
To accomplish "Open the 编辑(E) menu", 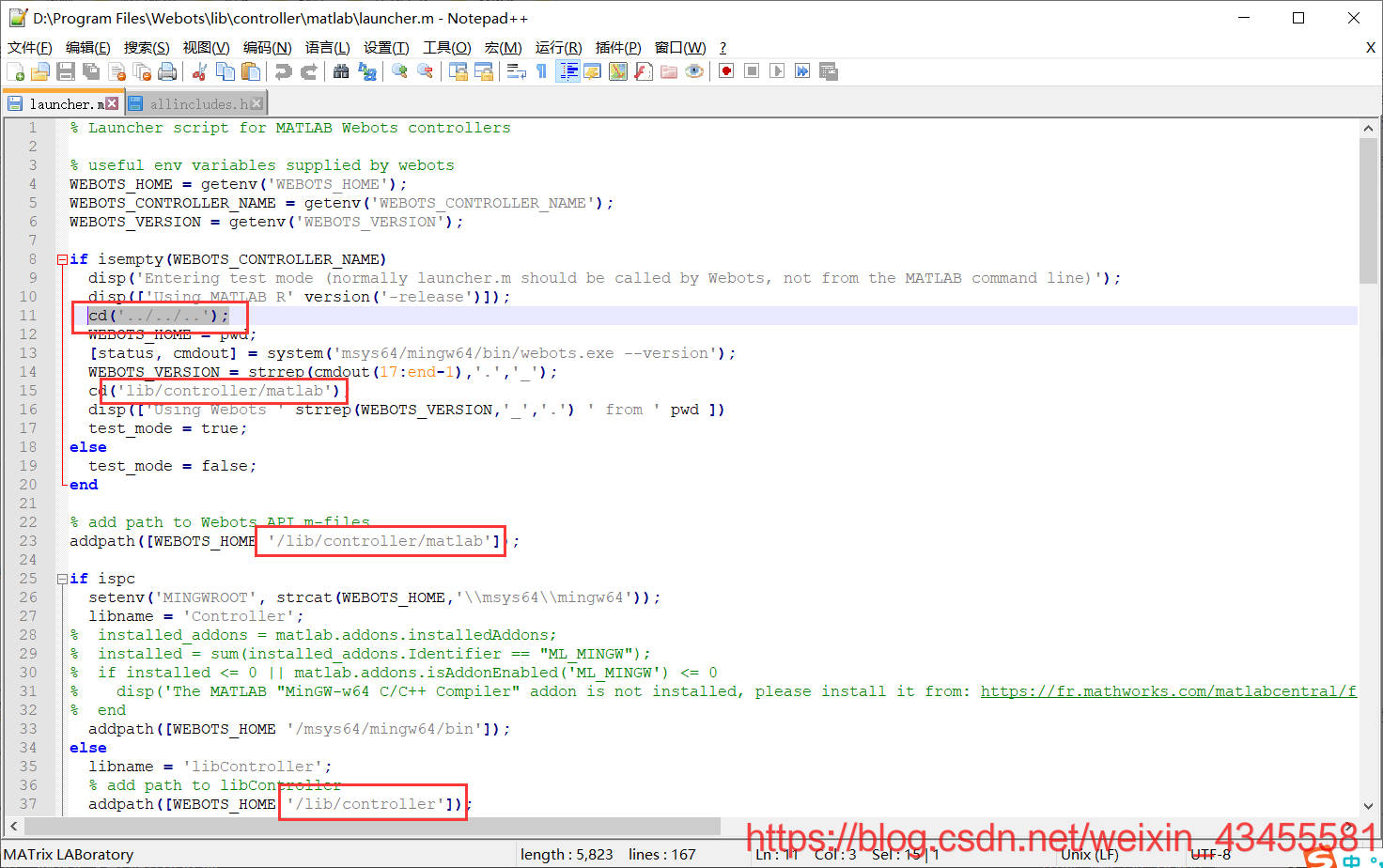I will (88, 47).
